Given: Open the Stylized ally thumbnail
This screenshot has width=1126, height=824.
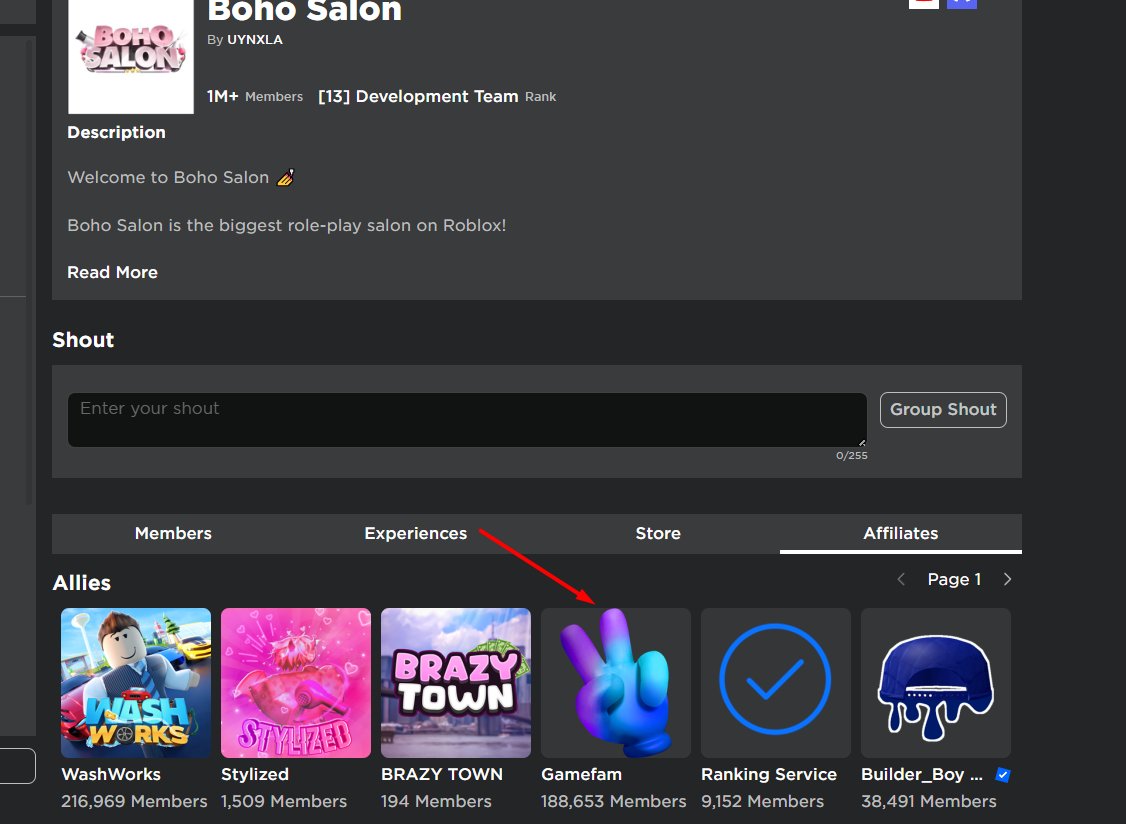Looking at the screenshot, I should pyautogui.click(x=296, y=683).
